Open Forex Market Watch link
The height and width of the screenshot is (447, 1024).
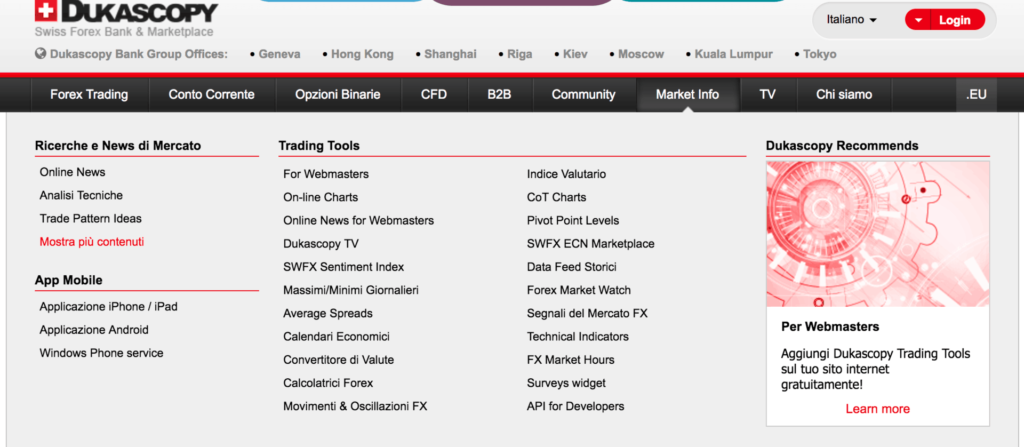579,290
